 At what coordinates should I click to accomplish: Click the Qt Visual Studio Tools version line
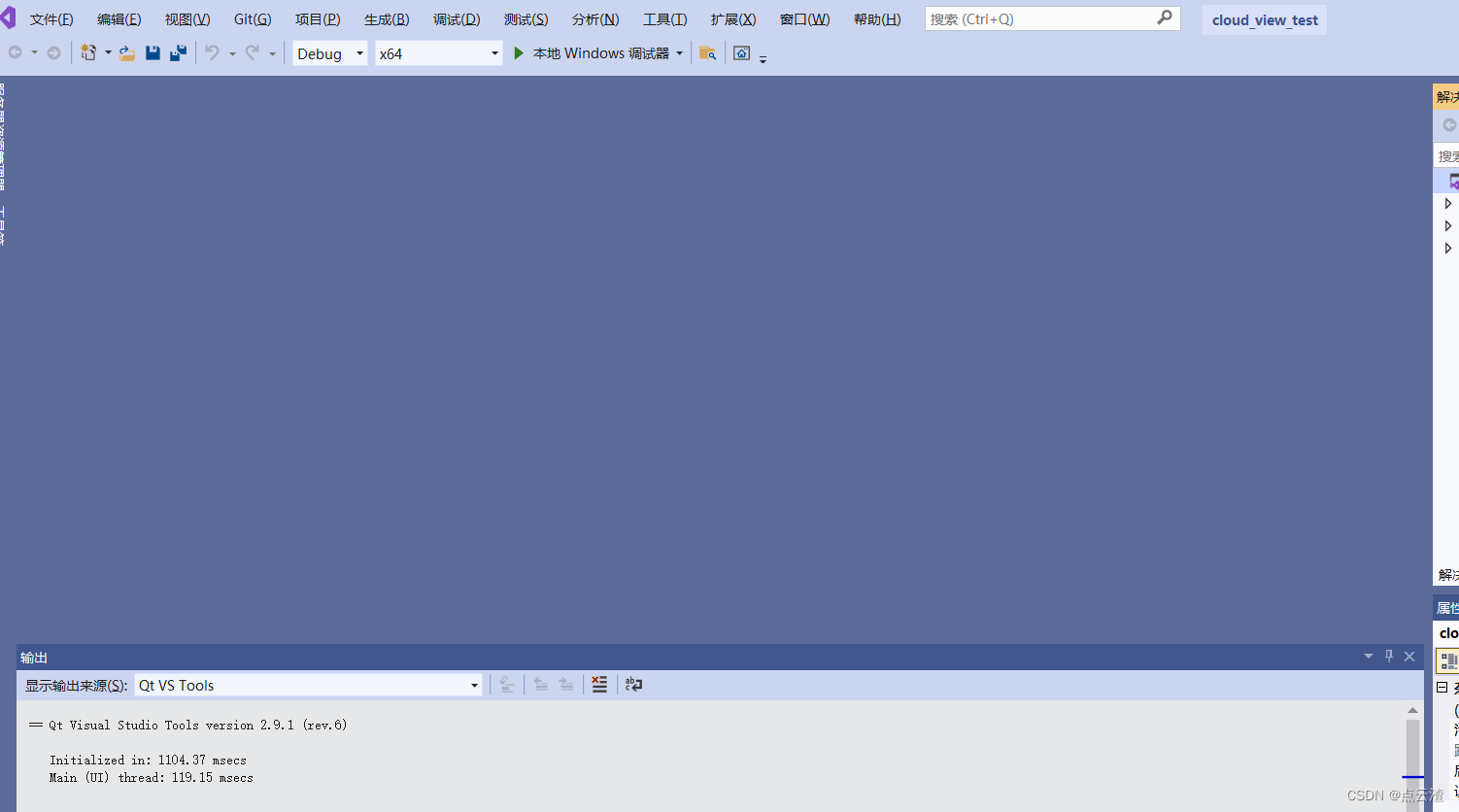188,725
